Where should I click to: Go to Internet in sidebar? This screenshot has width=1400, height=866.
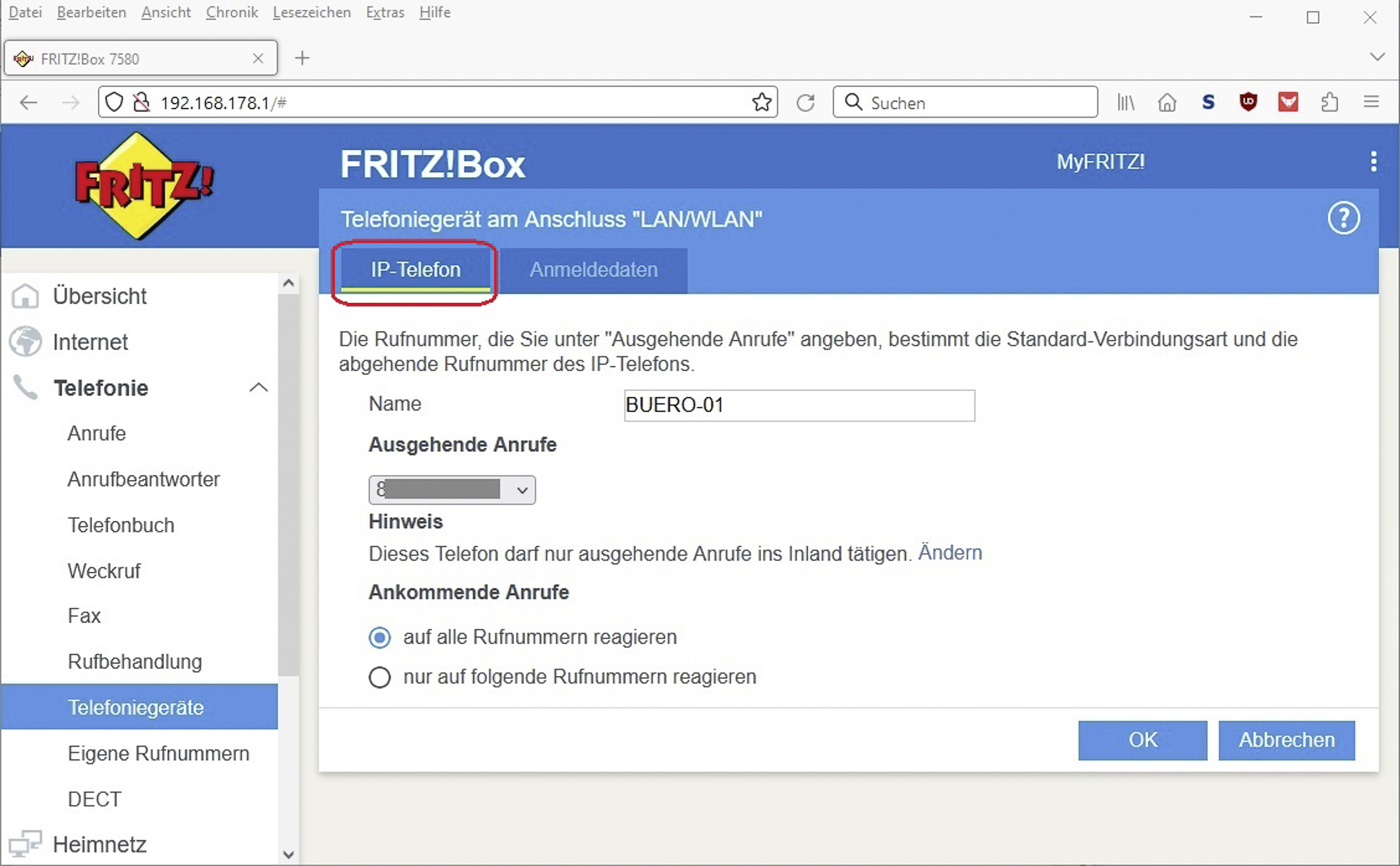pos(90,341)
